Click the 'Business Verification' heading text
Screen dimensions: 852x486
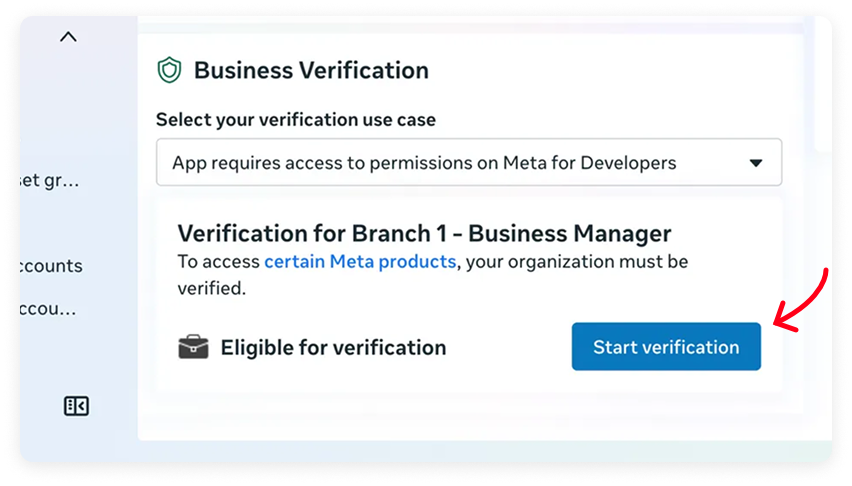[311, 70]
